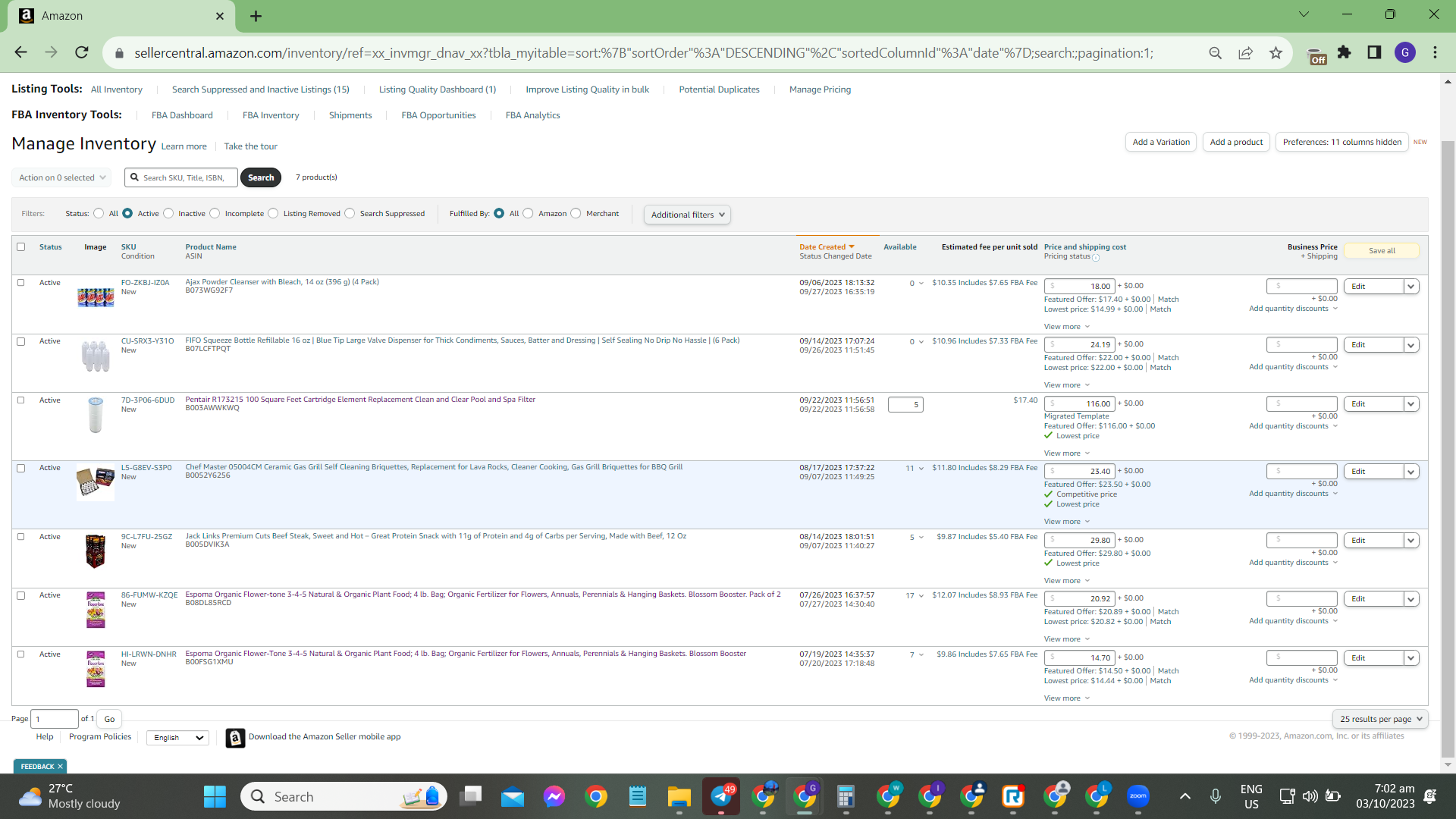Open the English language dropdown
This screenshot has height=819, width=1456.
(178, 738)
